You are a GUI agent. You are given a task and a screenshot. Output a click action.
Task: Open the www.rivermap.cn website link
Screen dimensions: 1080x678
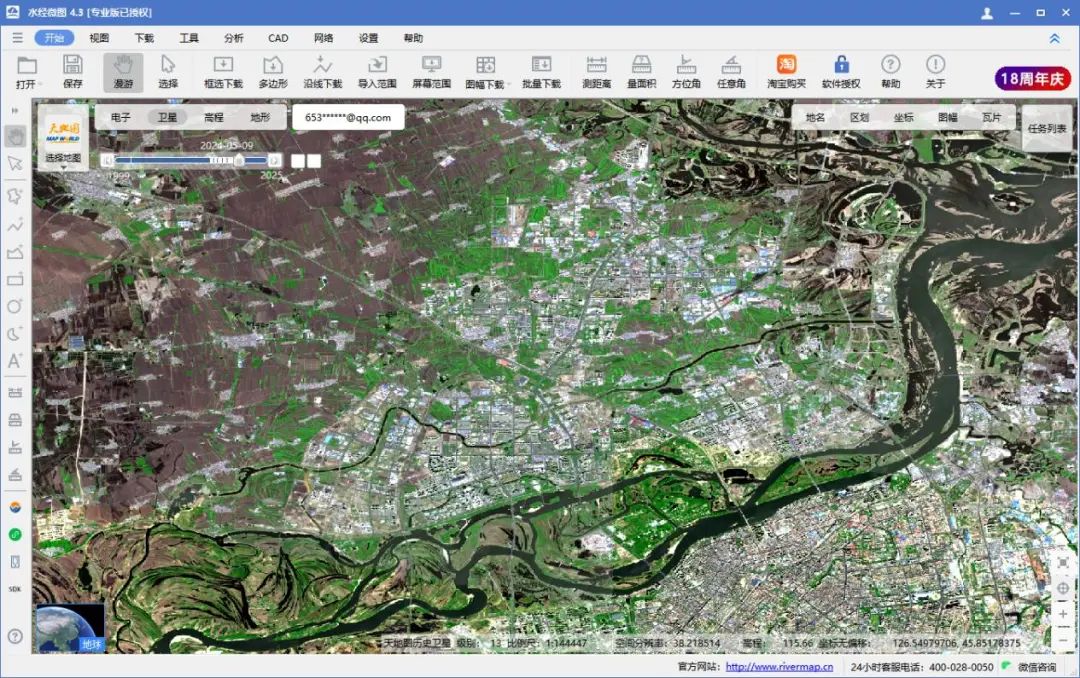(779, 667)
